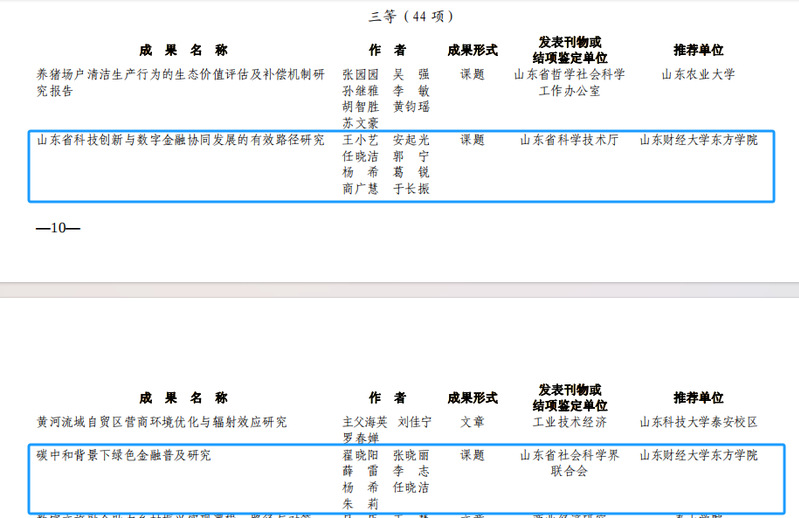This screenshot has height=518, width=799.
Task: Click 工业技术经济 journal name
Action: point(569,422)
